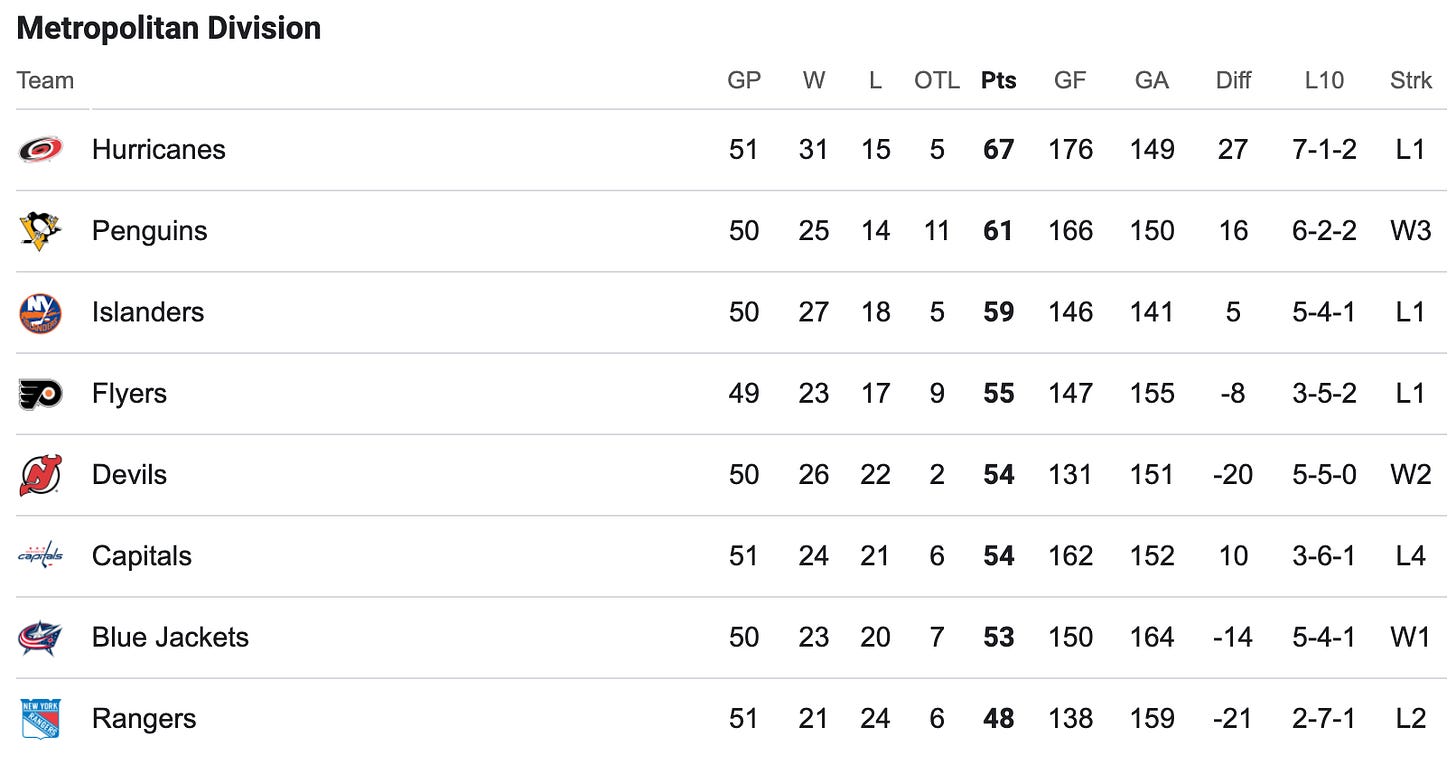Open the Penguins team link

pyautogui.click(x=150, y=231)
